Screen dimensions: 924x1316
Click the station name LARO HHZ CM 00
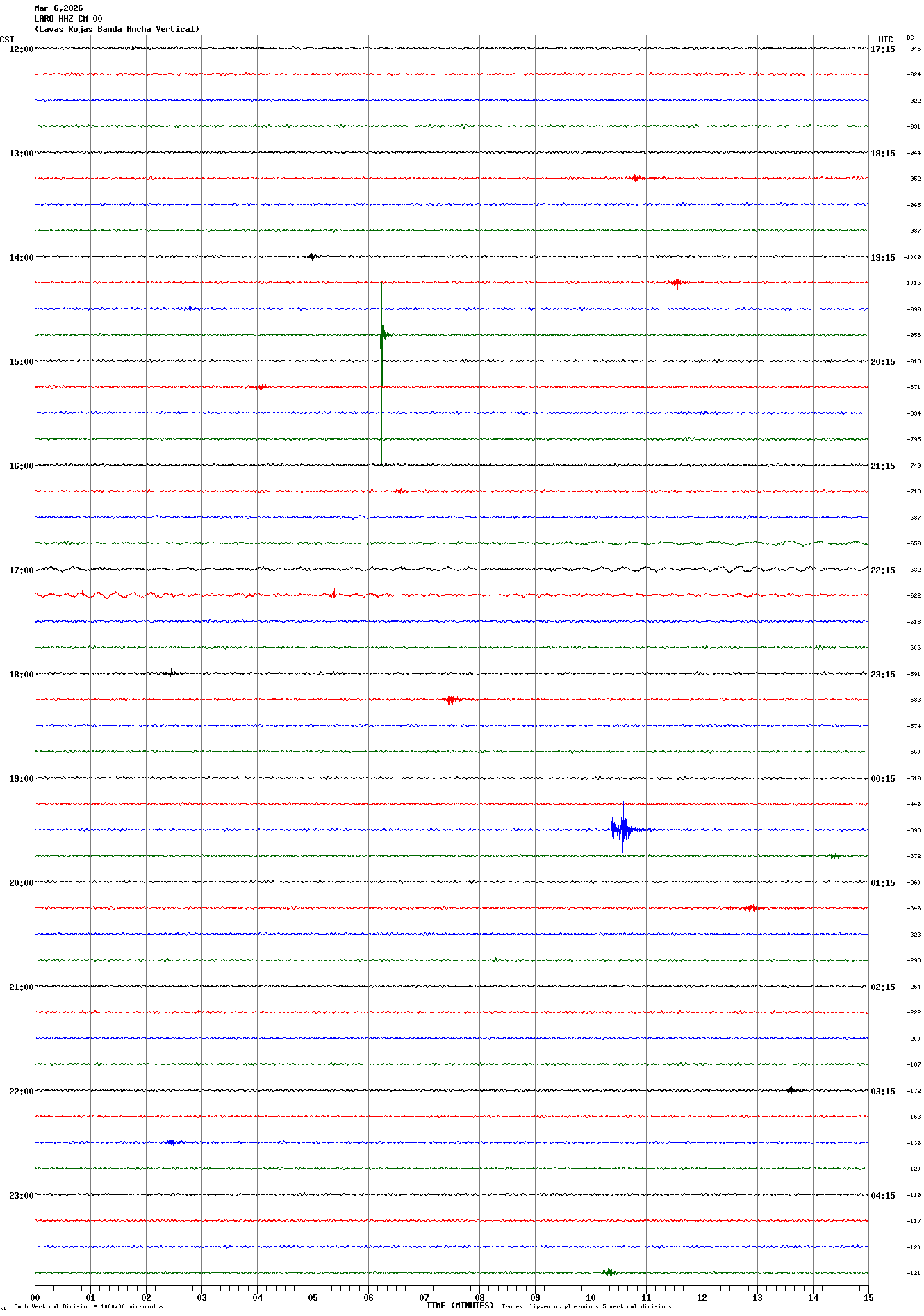68,19
